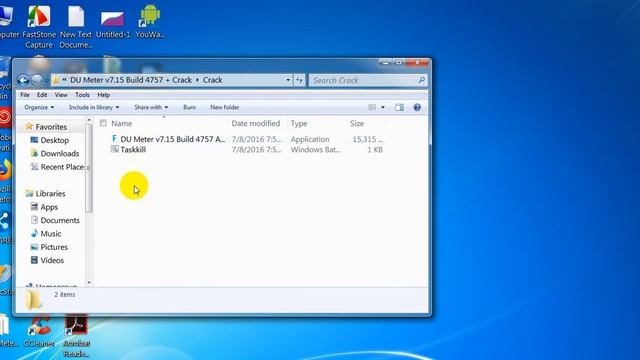Go back with the Explorer Back arrow
The height and width of the screenshot is (360, 640).
pyautogui.click(x=23, y=80)
